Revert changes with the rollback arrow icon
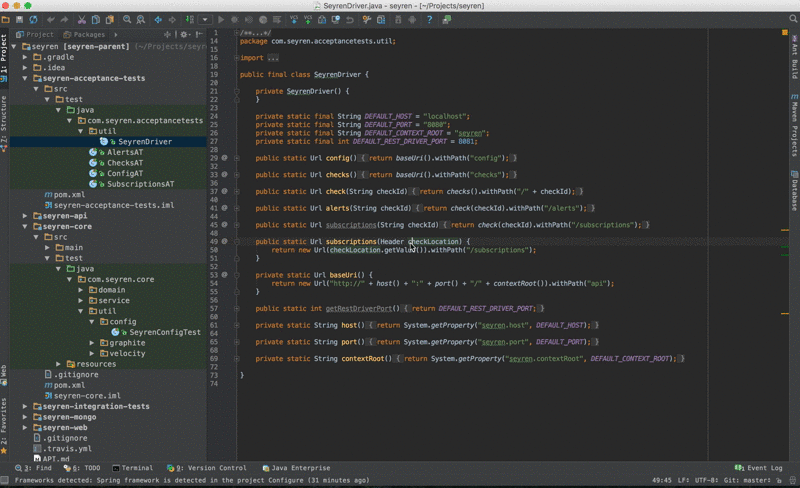 point(349,19)
